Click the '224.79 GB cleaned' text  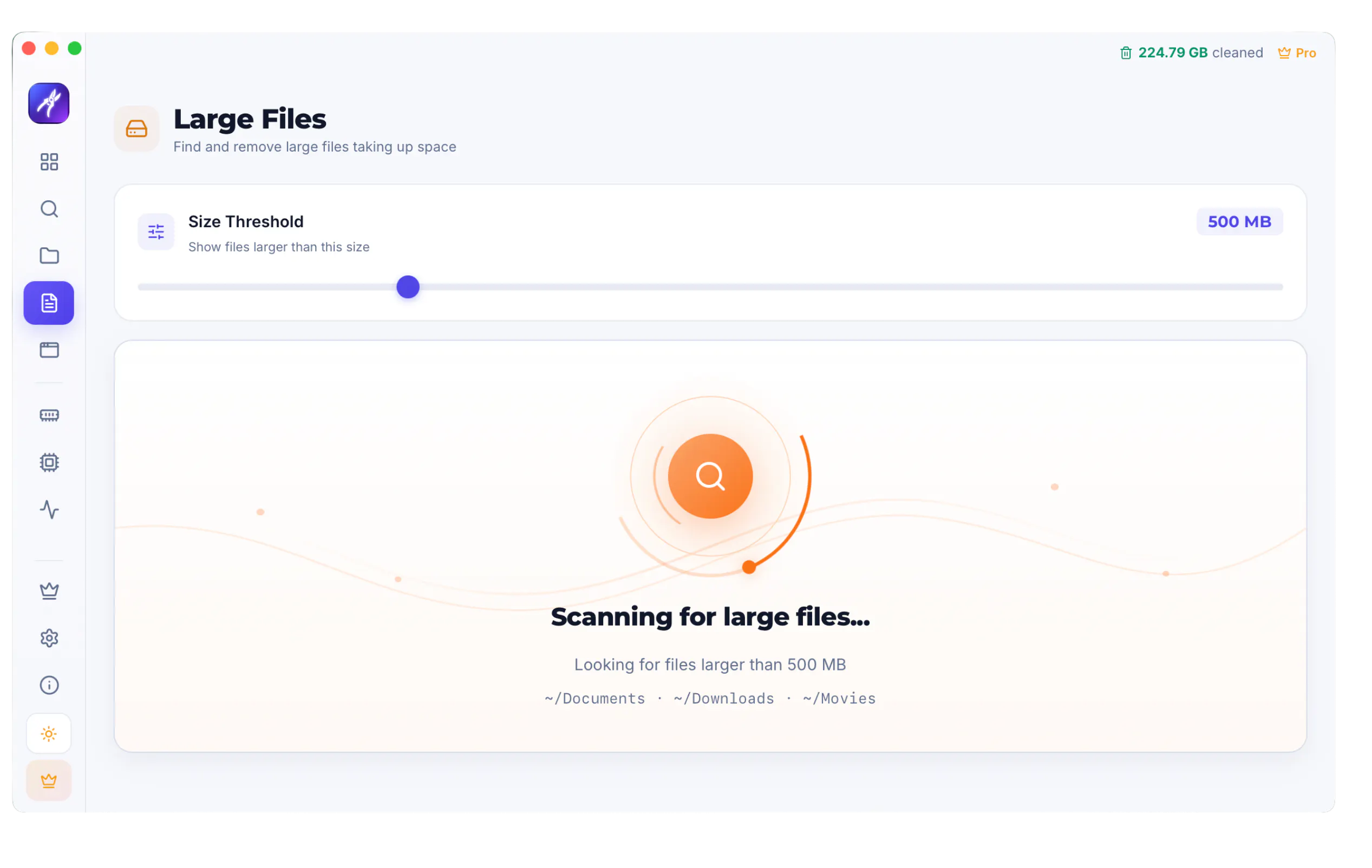click(x=1200, y=53)
